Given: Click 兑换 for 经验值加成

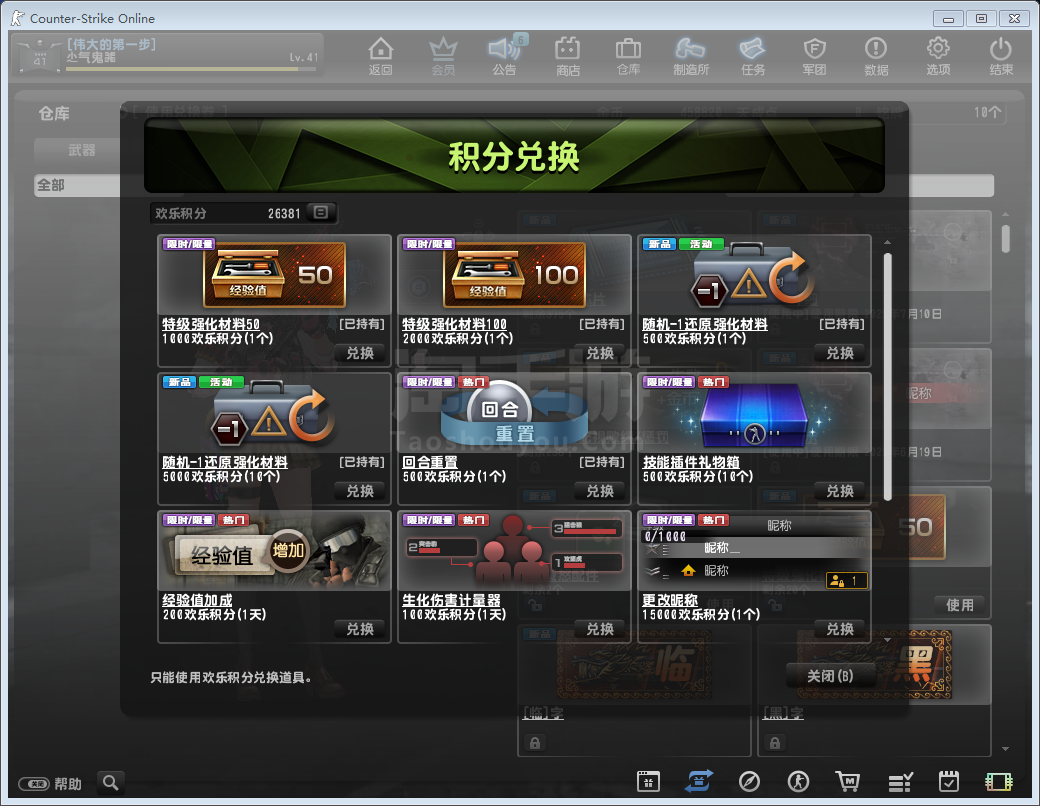Looking at the screenshot, I should click(x=360, y=629).
